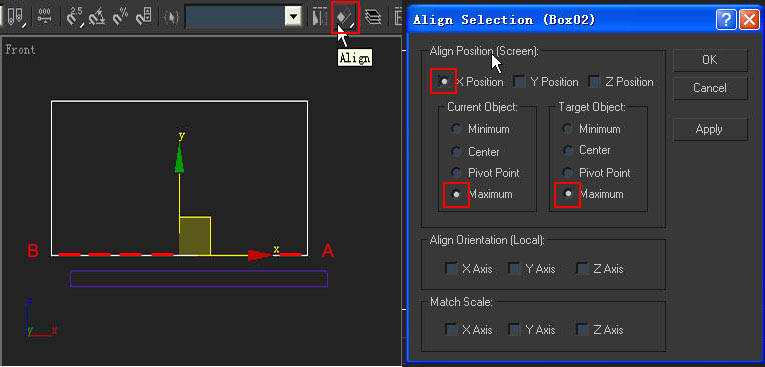This screenshot has width=765, height=367.
Task: Select Minimum under Target Object
Action: (x=567, y=129)
